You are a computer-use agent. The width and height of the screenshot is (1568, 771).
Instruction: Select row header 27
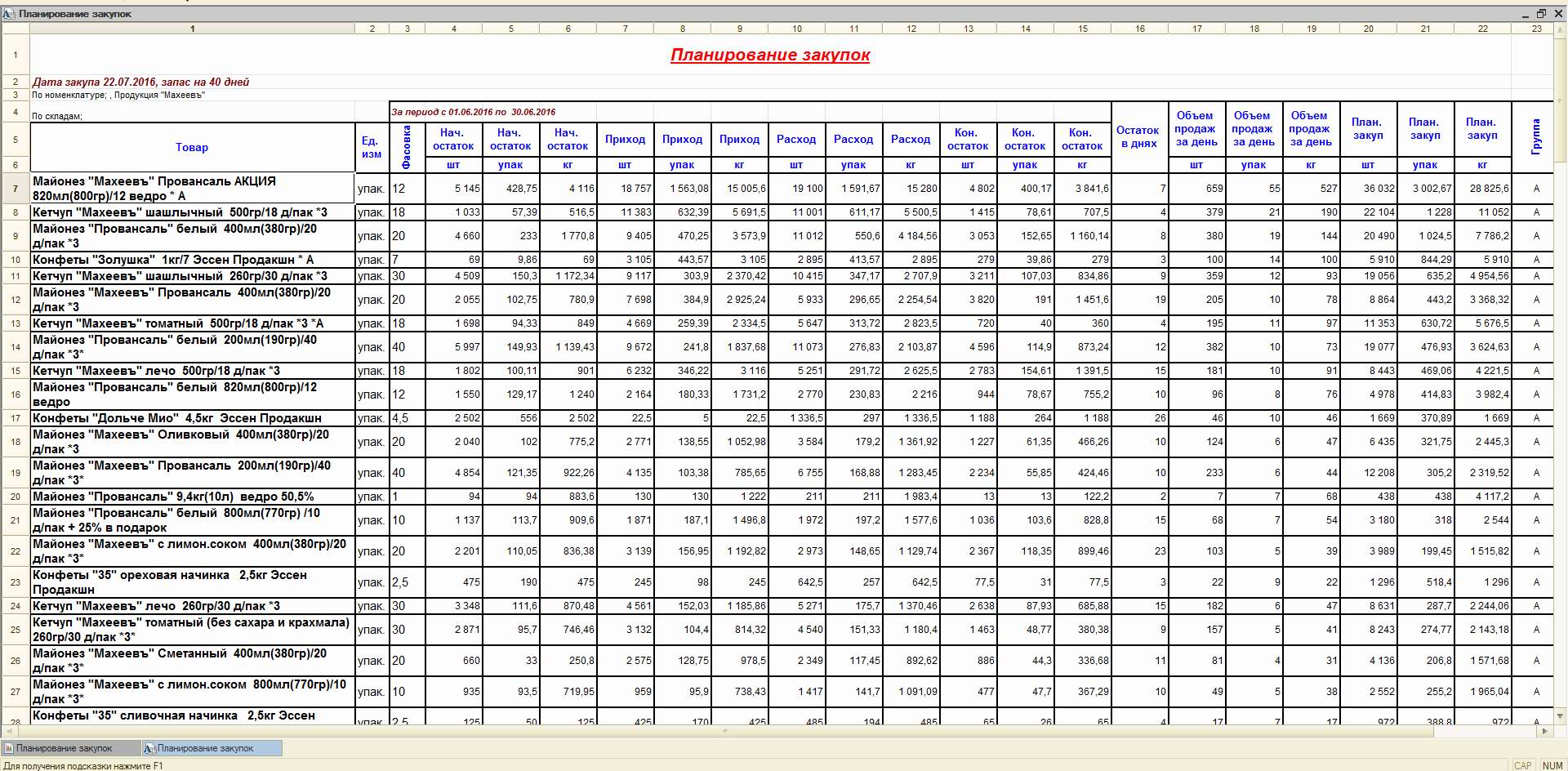point(16,692)
